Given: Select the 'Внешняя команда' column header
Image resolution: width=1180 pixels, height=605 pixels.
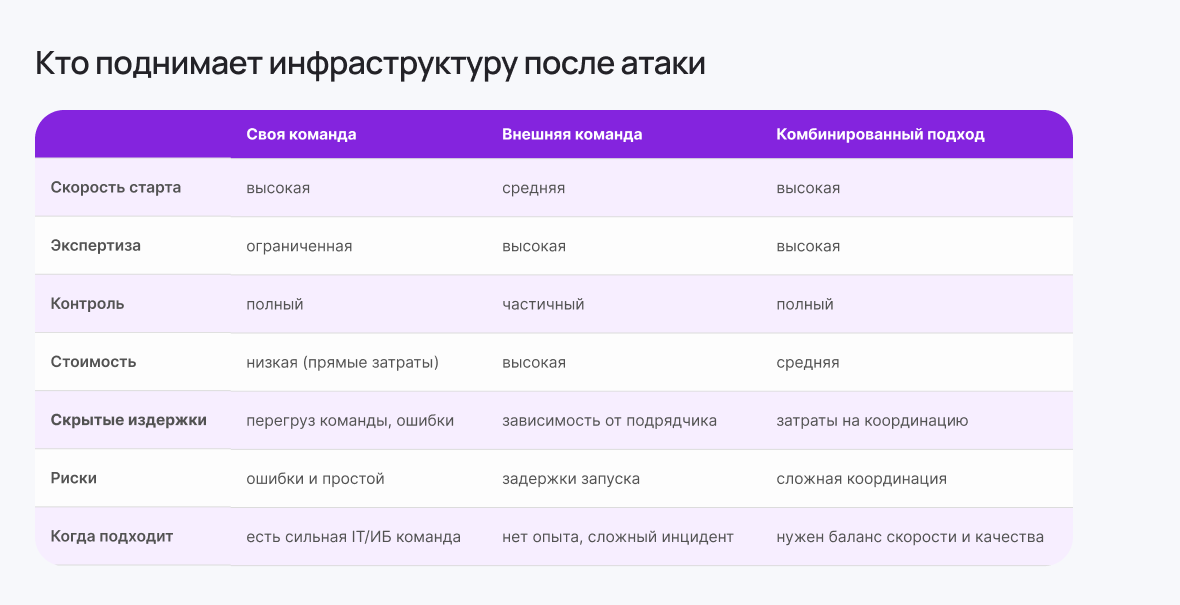Looking at the screenshot, I should pos(572,135).
